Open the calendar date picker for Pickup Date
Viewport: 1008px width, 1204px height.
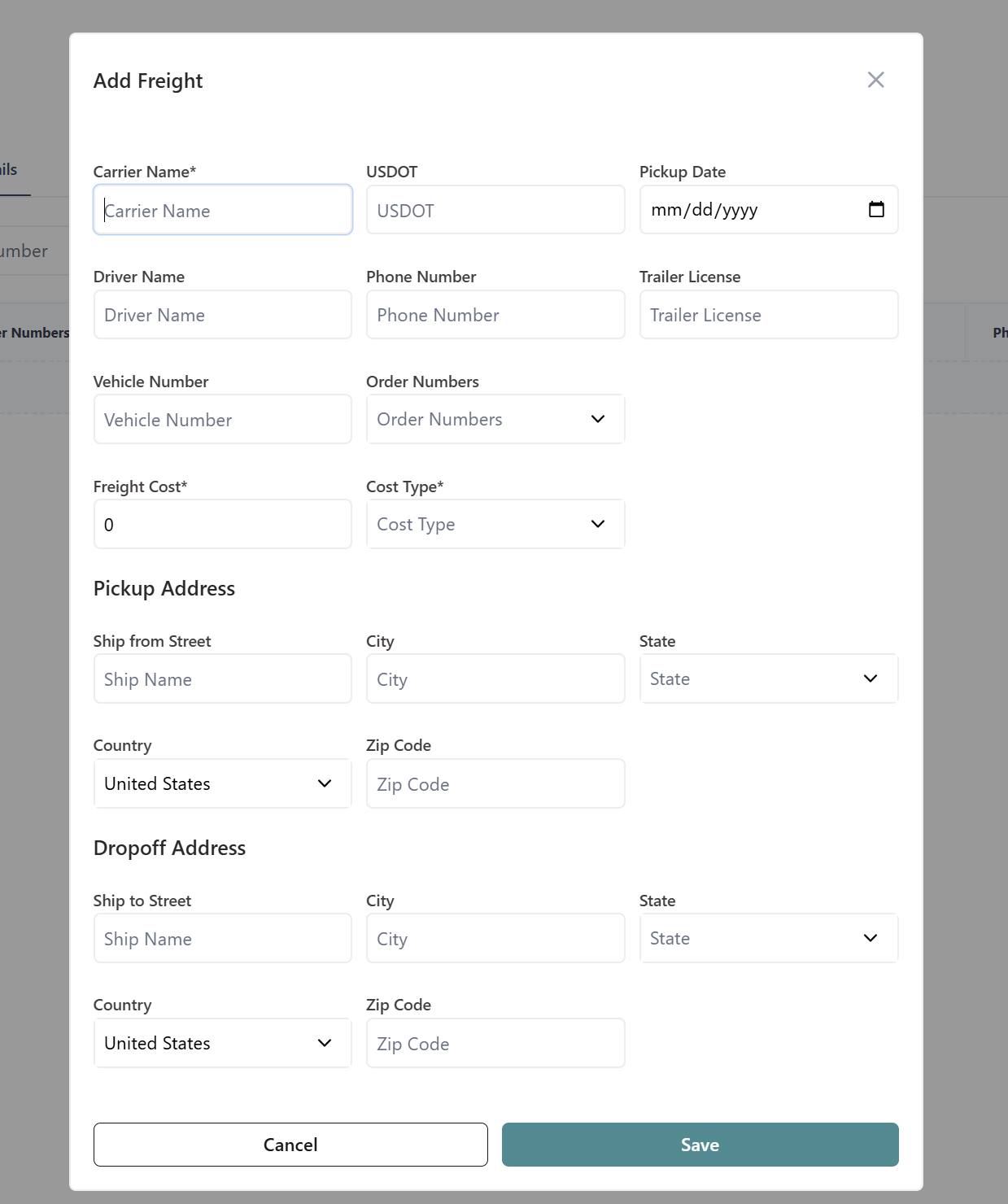pos(877,209)
